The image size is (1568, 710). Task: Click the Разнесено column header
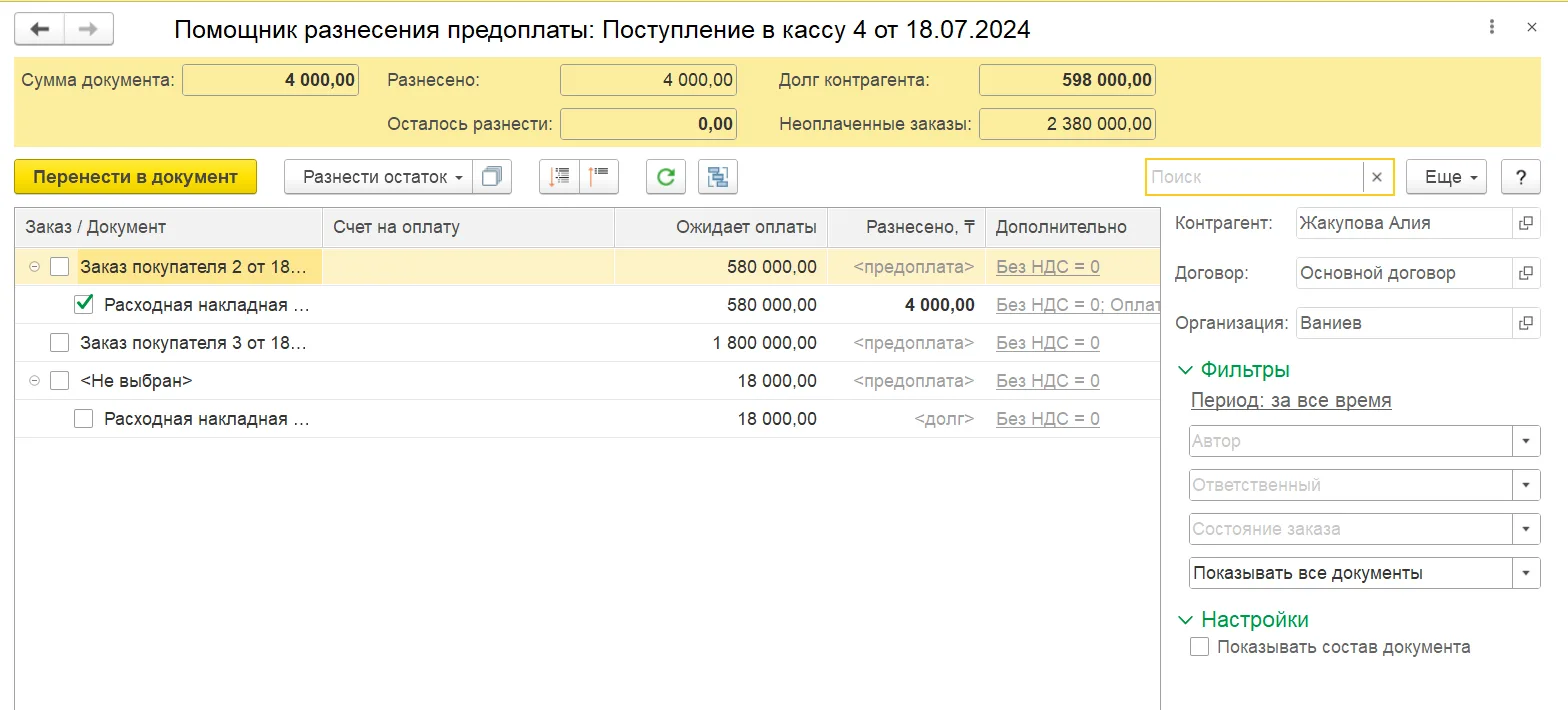[906, 227]
